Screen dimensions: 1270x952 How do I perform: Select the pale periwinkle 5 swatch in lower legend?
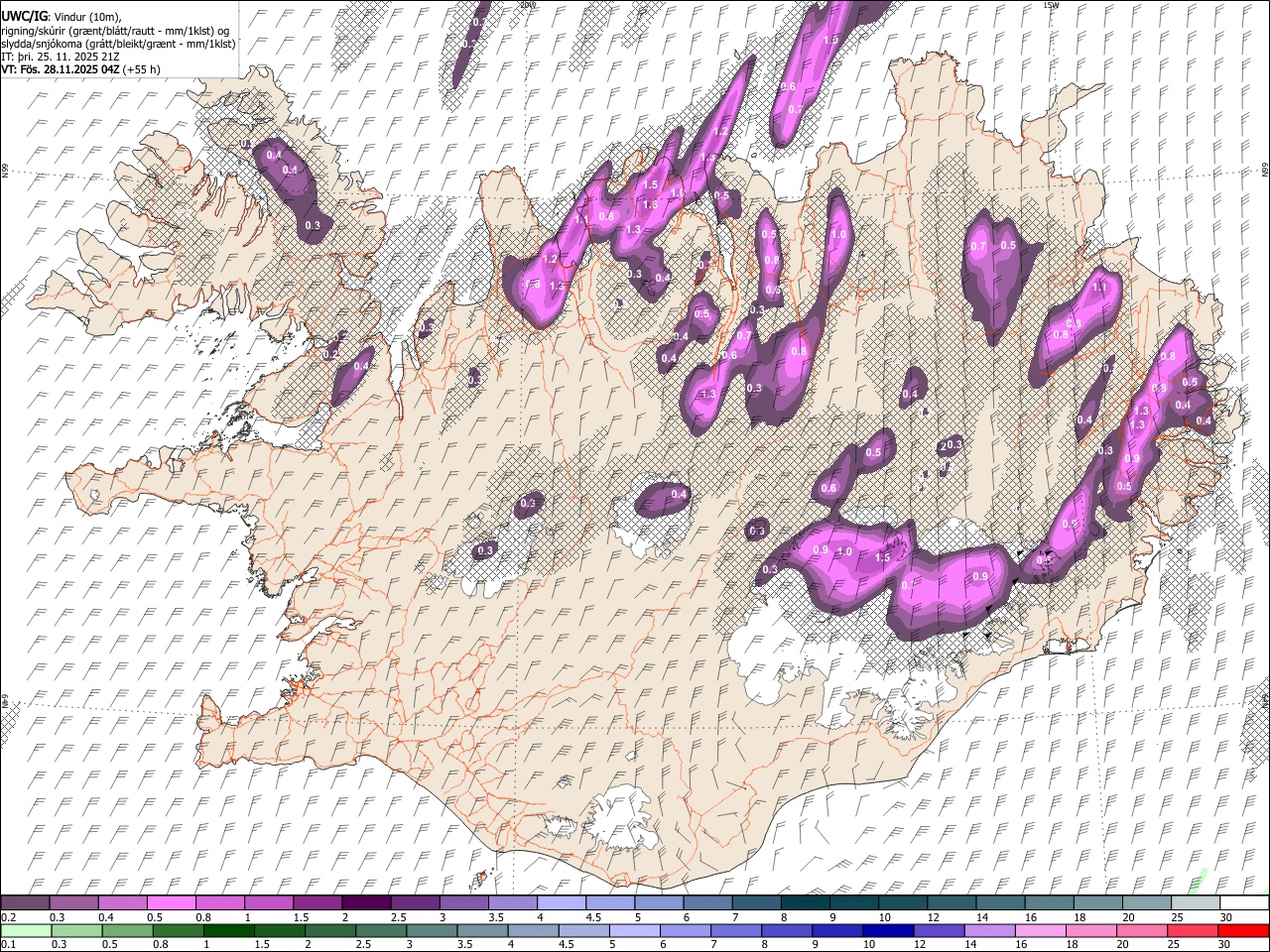pos(634,930)
